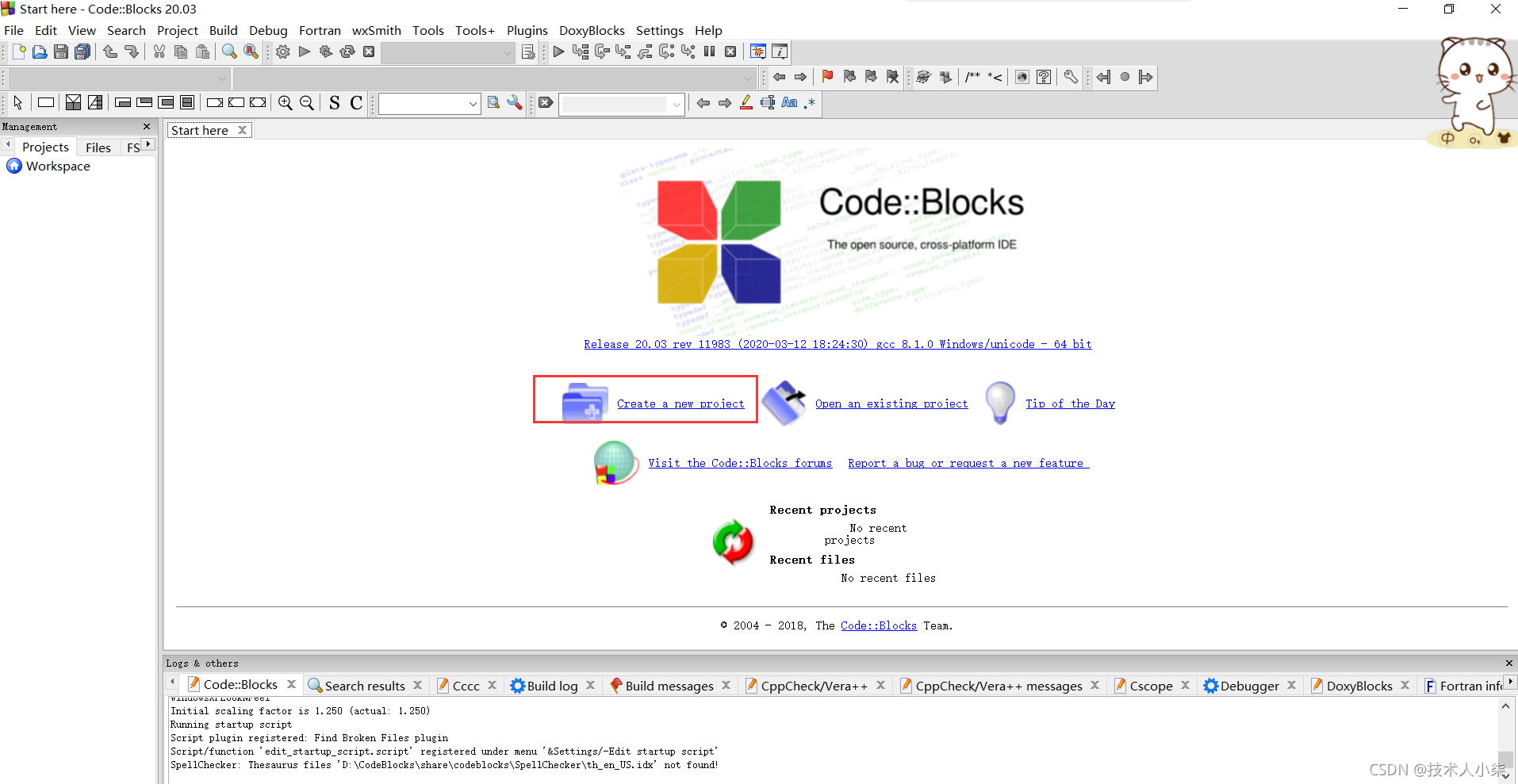Toggle the C comment icon

pos(356,103)
